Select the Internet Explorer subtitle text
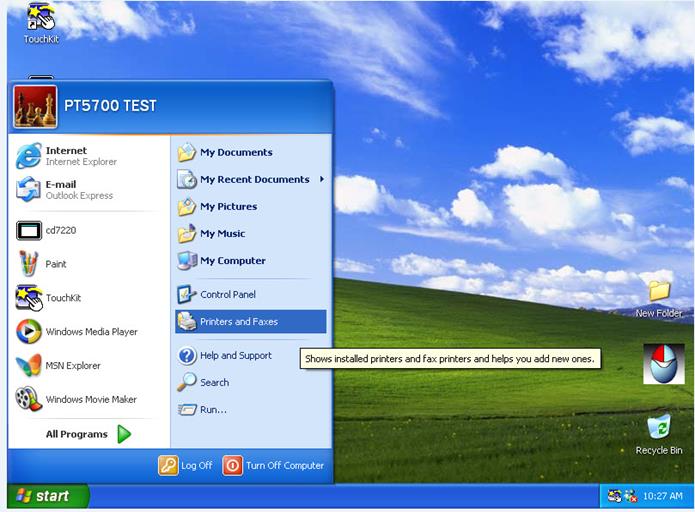 [81, 162]
